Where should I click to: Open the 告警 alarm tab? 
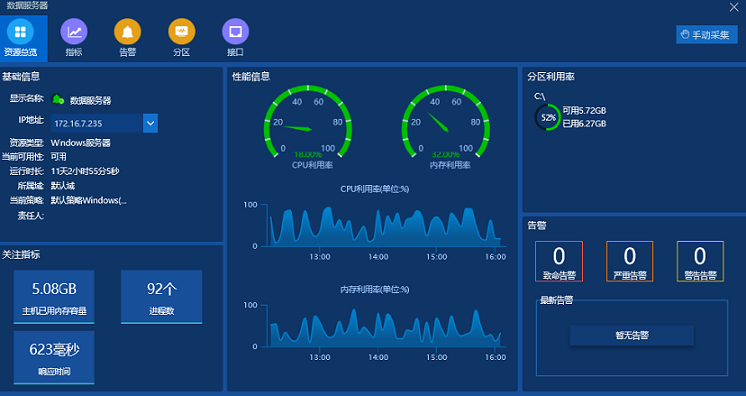click(x=128, y=39)
